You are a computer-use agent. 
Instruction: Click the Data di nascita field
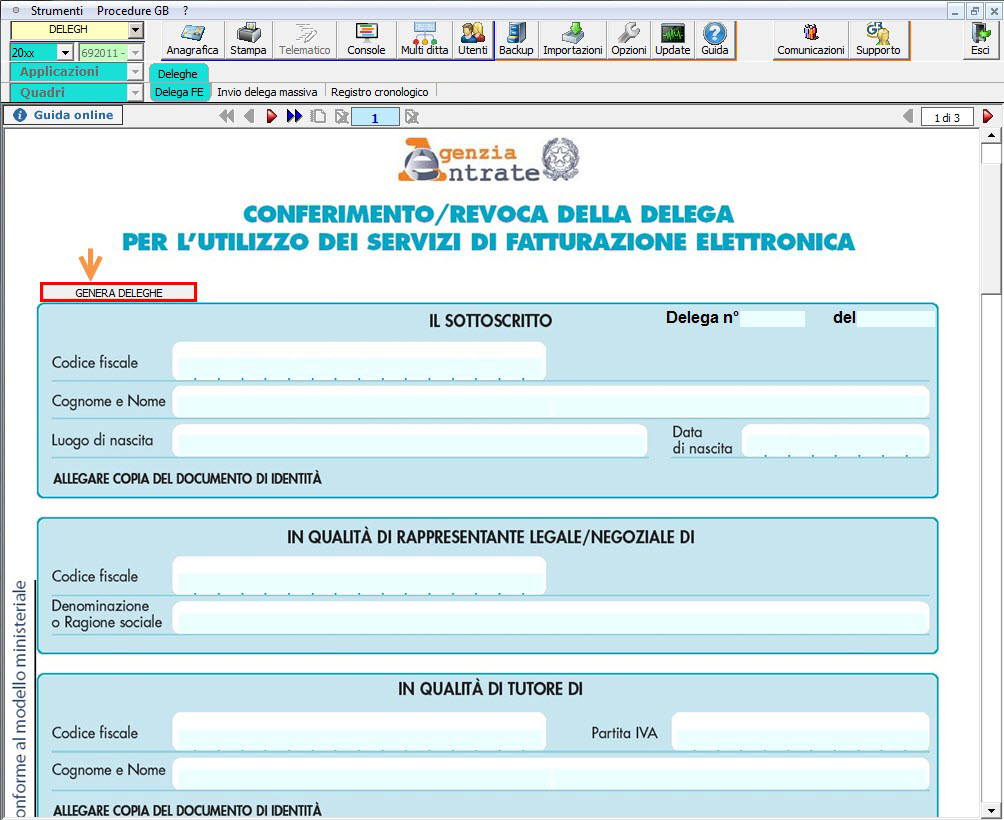[x=836, y=440]
